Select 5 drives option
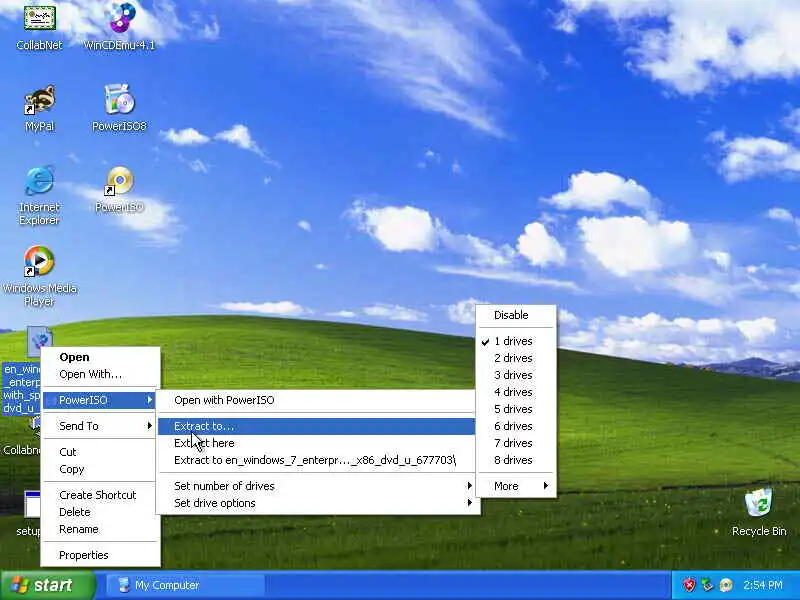The height and width of the screenshot is (600, 800). tap(516, 409)
